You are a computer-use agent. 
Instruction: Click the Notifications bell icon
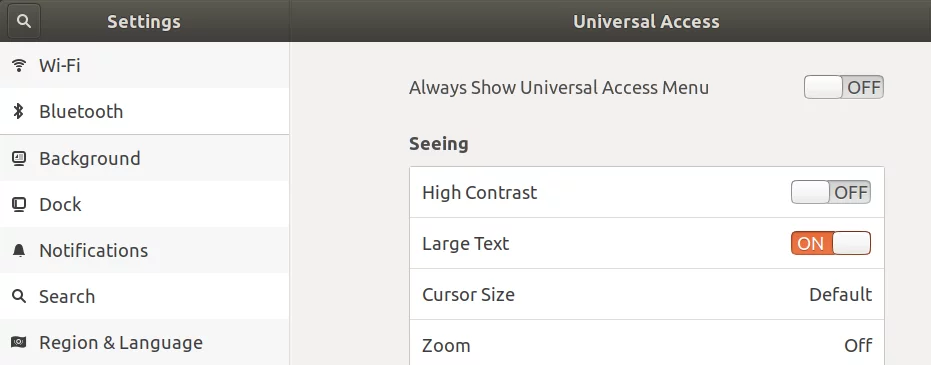19,250
